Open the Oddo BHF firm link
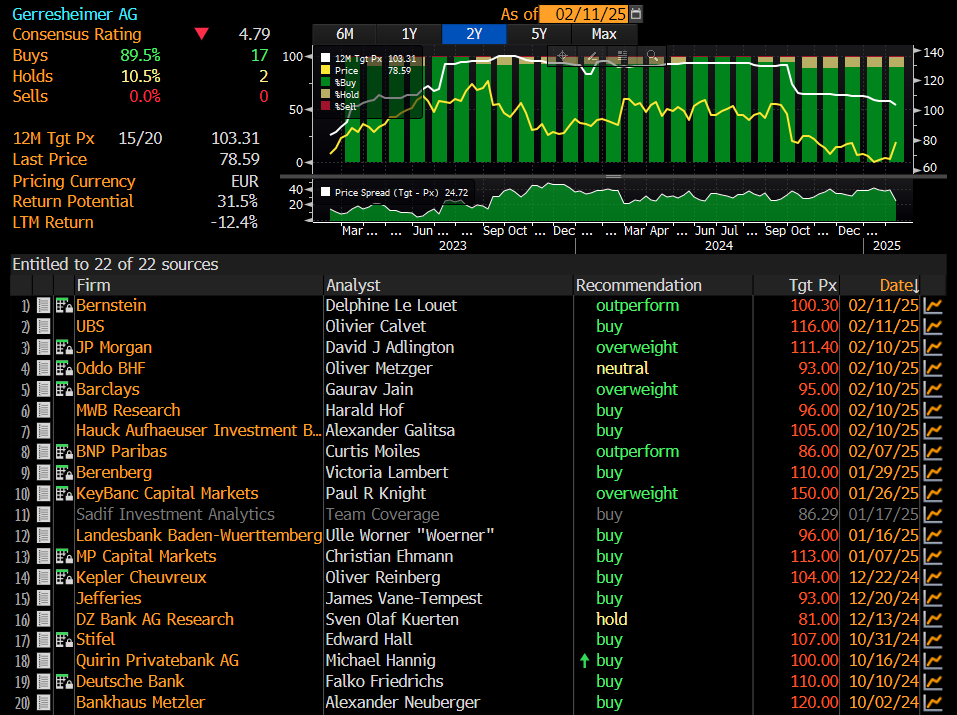The width and height of the screenshot is (957, 715). (x=111, y=368)
